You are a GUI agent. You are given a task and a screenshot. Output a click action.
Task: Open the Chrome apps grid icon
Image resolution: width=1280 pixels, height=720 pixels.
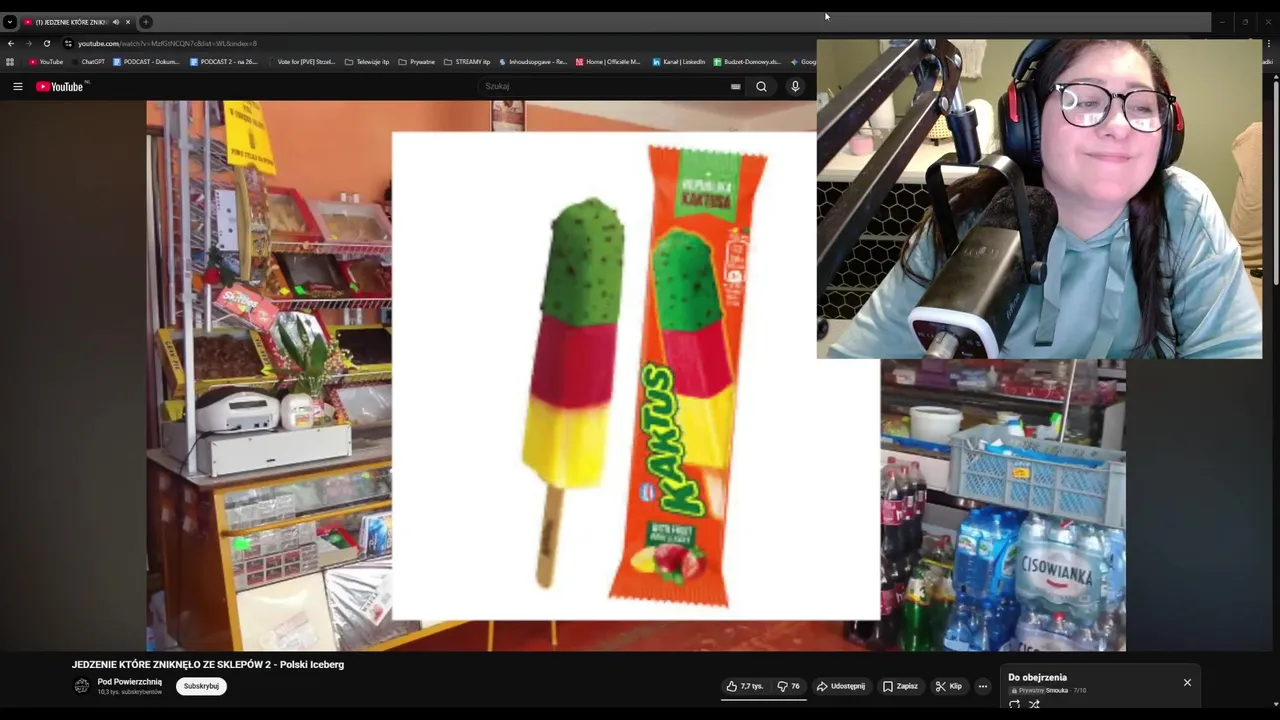pos(10,62)
